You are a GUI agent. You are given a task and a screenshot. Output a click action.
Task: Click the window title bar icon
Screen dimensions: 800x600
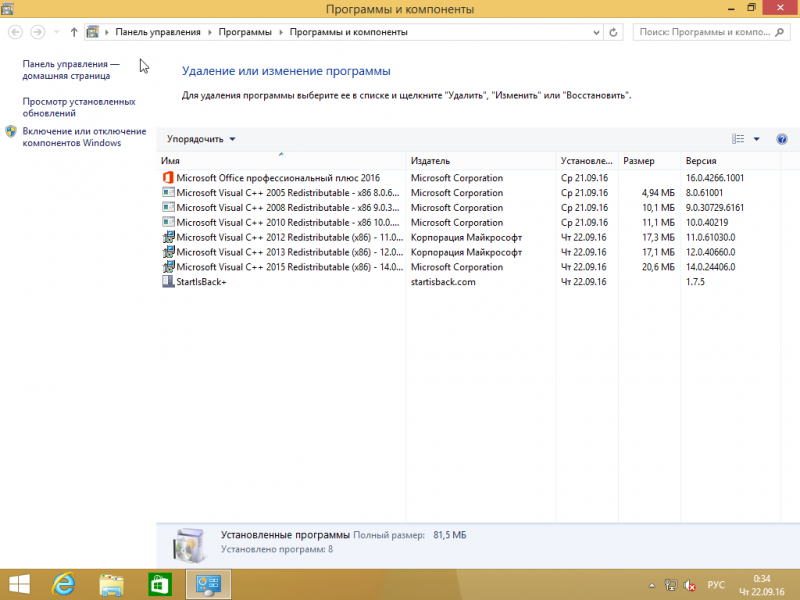point(7,8)
